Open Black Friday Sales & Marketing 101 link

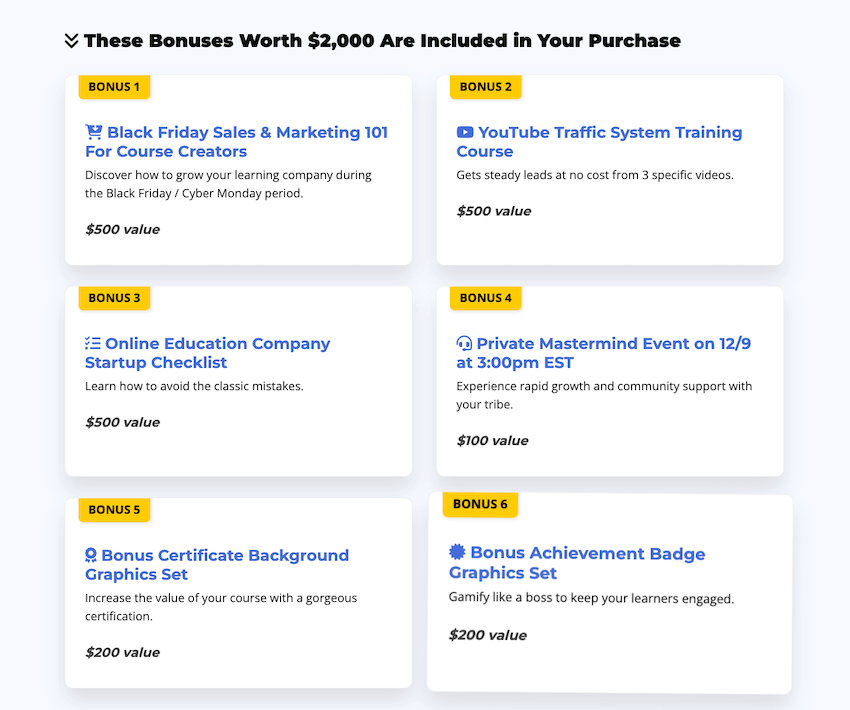click(237, 141)
